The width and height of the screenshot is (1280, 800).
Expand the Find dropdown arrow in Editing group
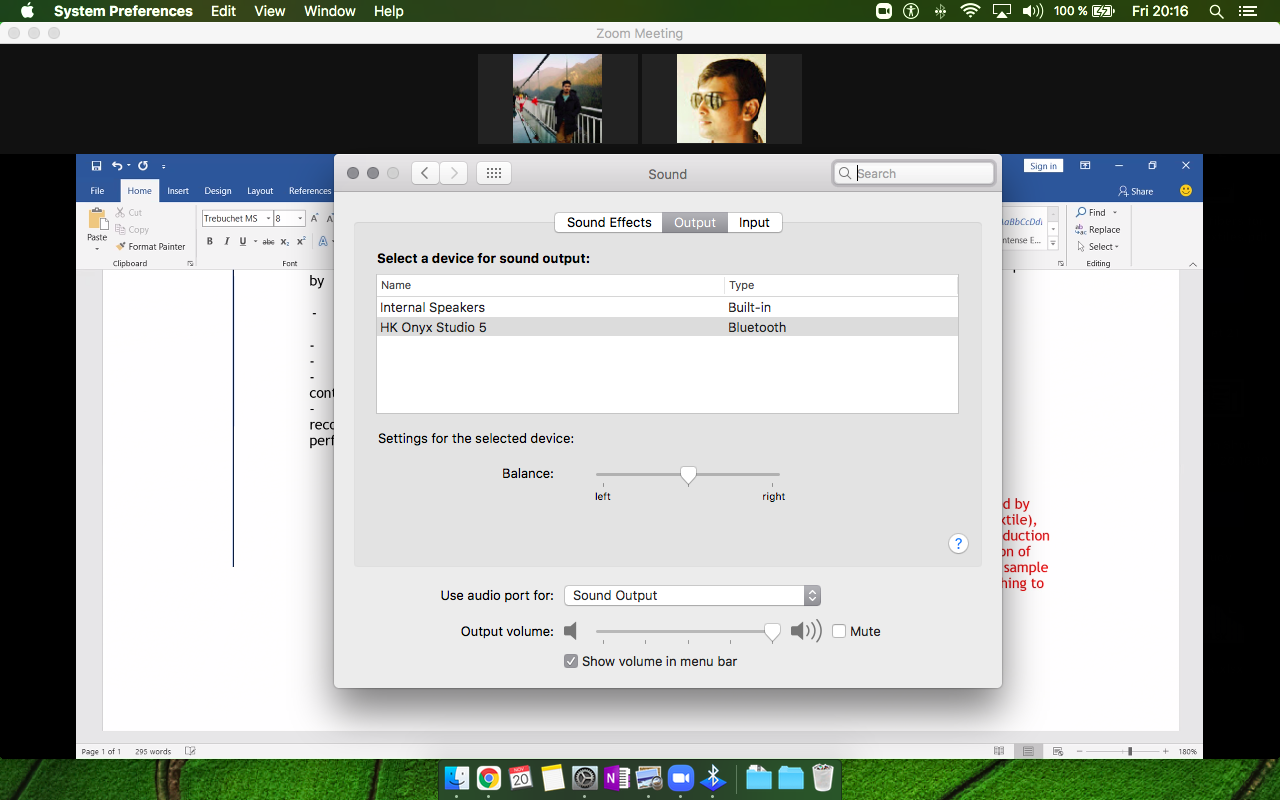pos(1115,212)
